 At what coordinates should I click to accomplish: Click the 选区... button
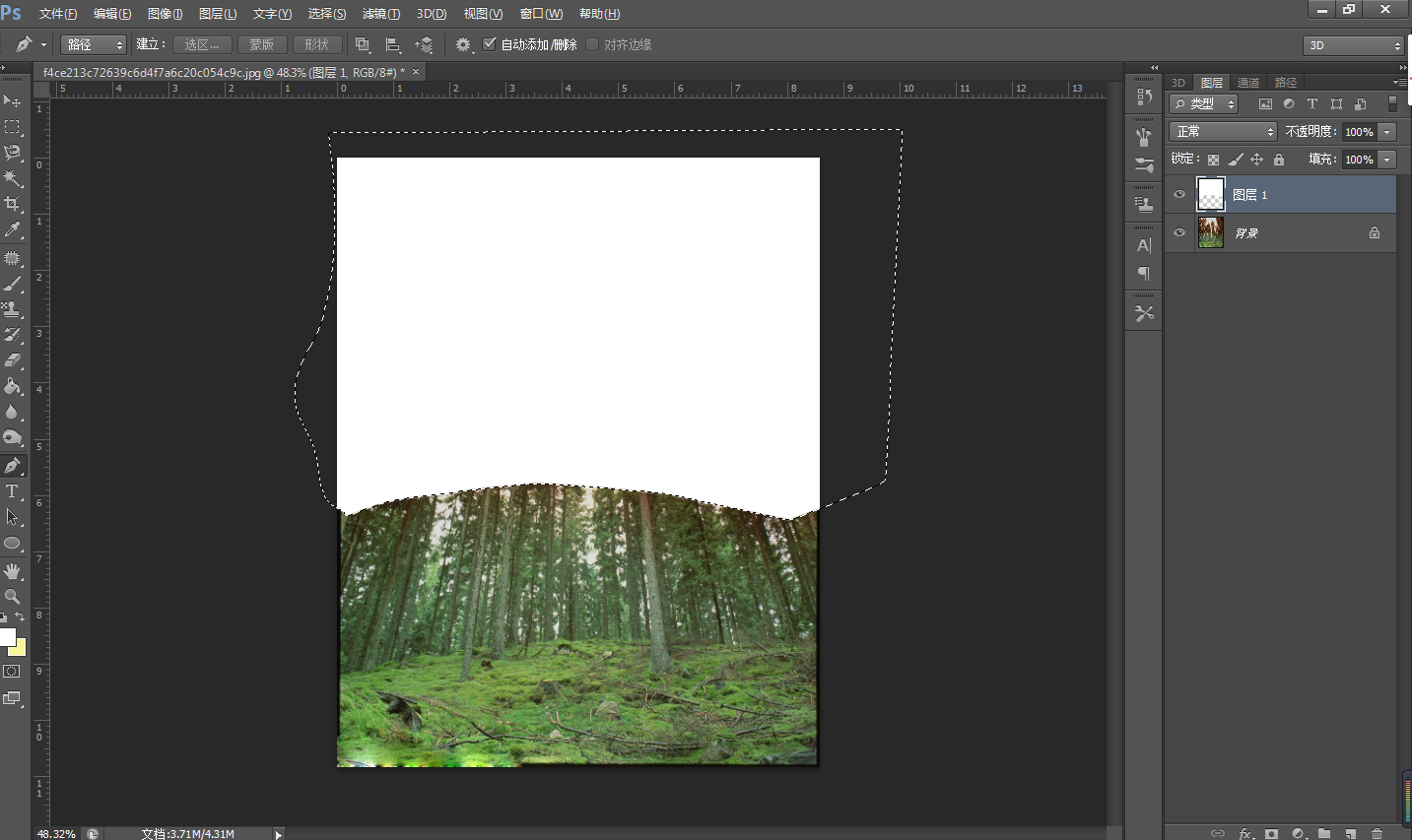point(202,44)
